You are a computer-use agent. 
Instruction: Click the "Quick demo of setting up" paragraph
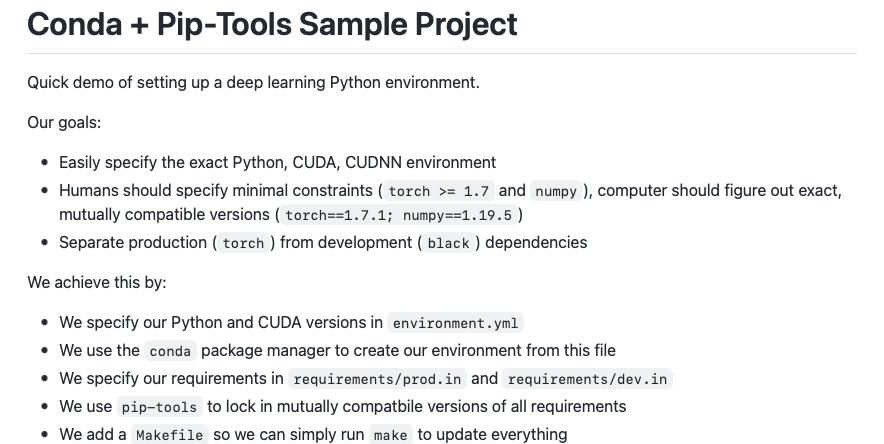[253, 82]
